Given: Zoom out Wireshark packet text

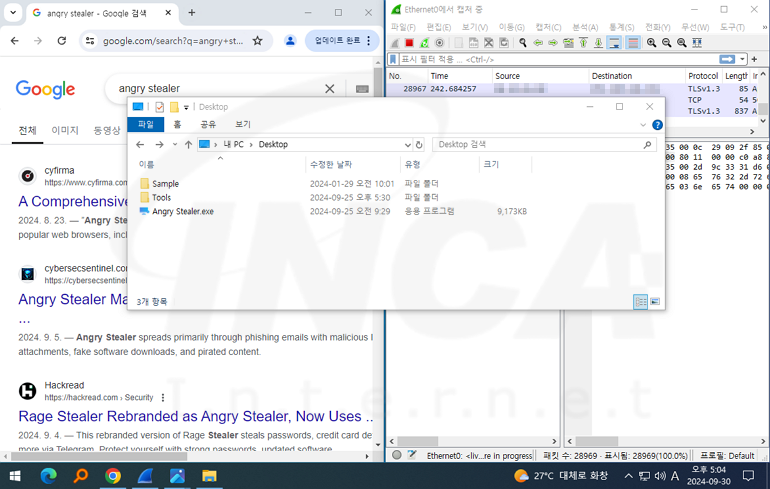Looking at the screenshot, I should click(x=666, y=43).
